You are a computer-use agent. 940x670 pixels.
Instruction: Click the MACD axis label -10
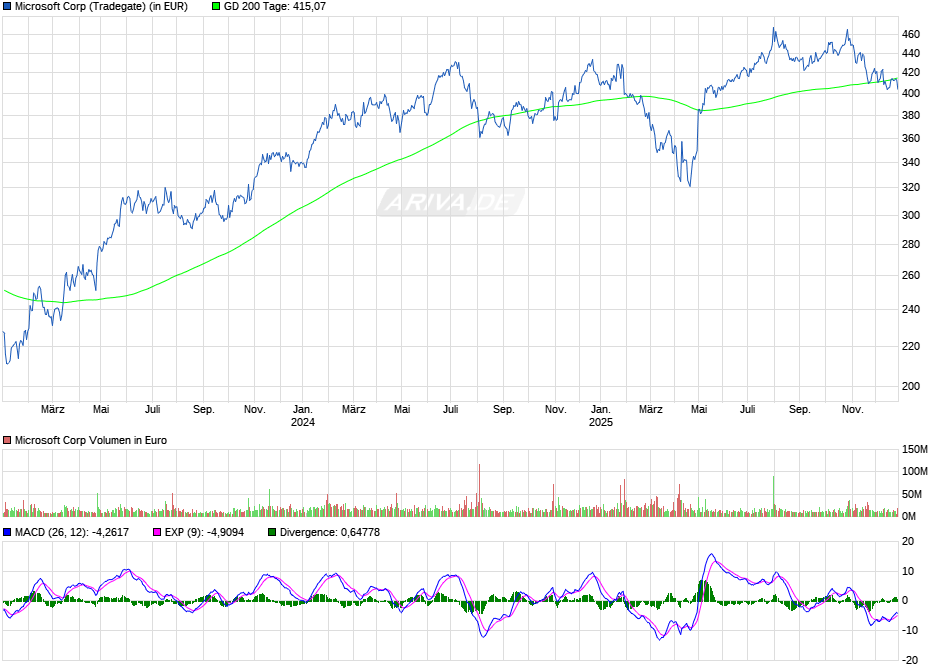point(911,630)
